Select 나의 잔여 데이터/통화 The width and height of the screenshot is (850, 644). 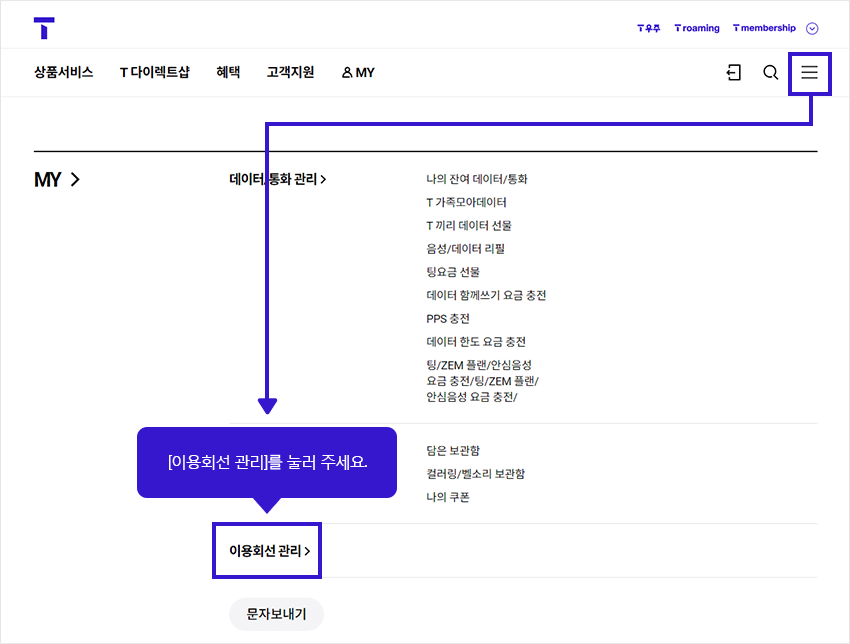tap(477, 179)
